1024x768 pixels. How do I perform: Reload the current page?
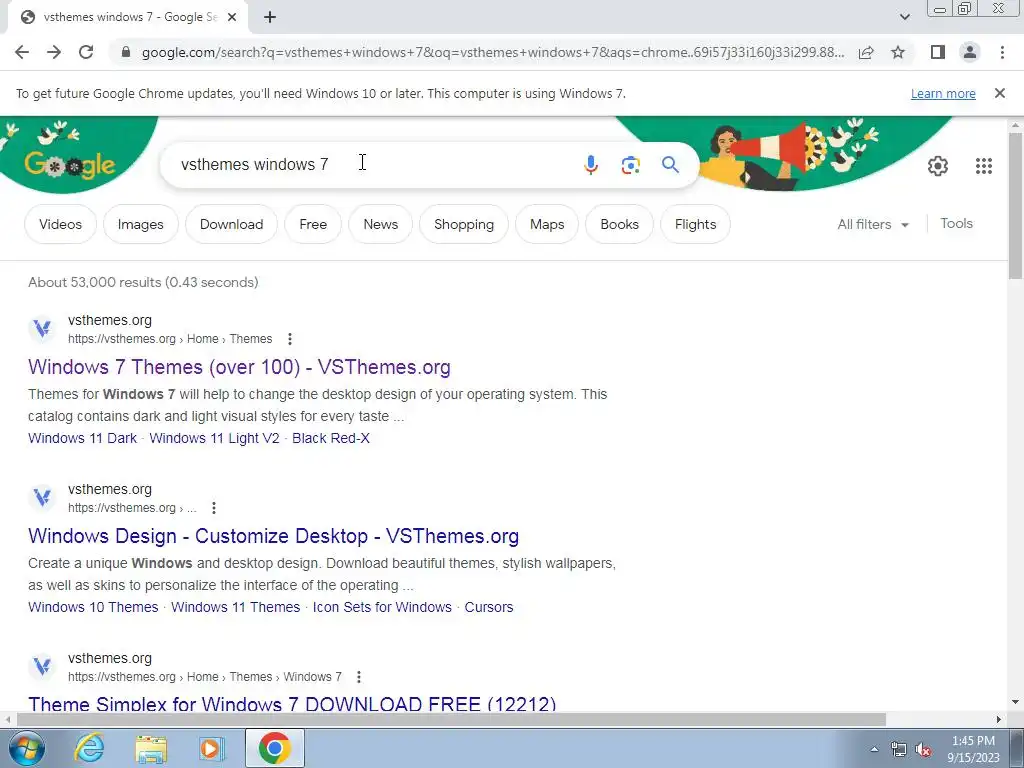(x=86, y=52)
